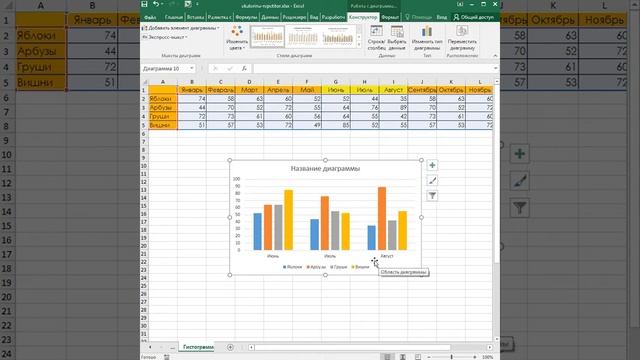Click horizontal scrollbar left arrow
The height and width of the screenshot is (360, 640).
coord(251,347)
